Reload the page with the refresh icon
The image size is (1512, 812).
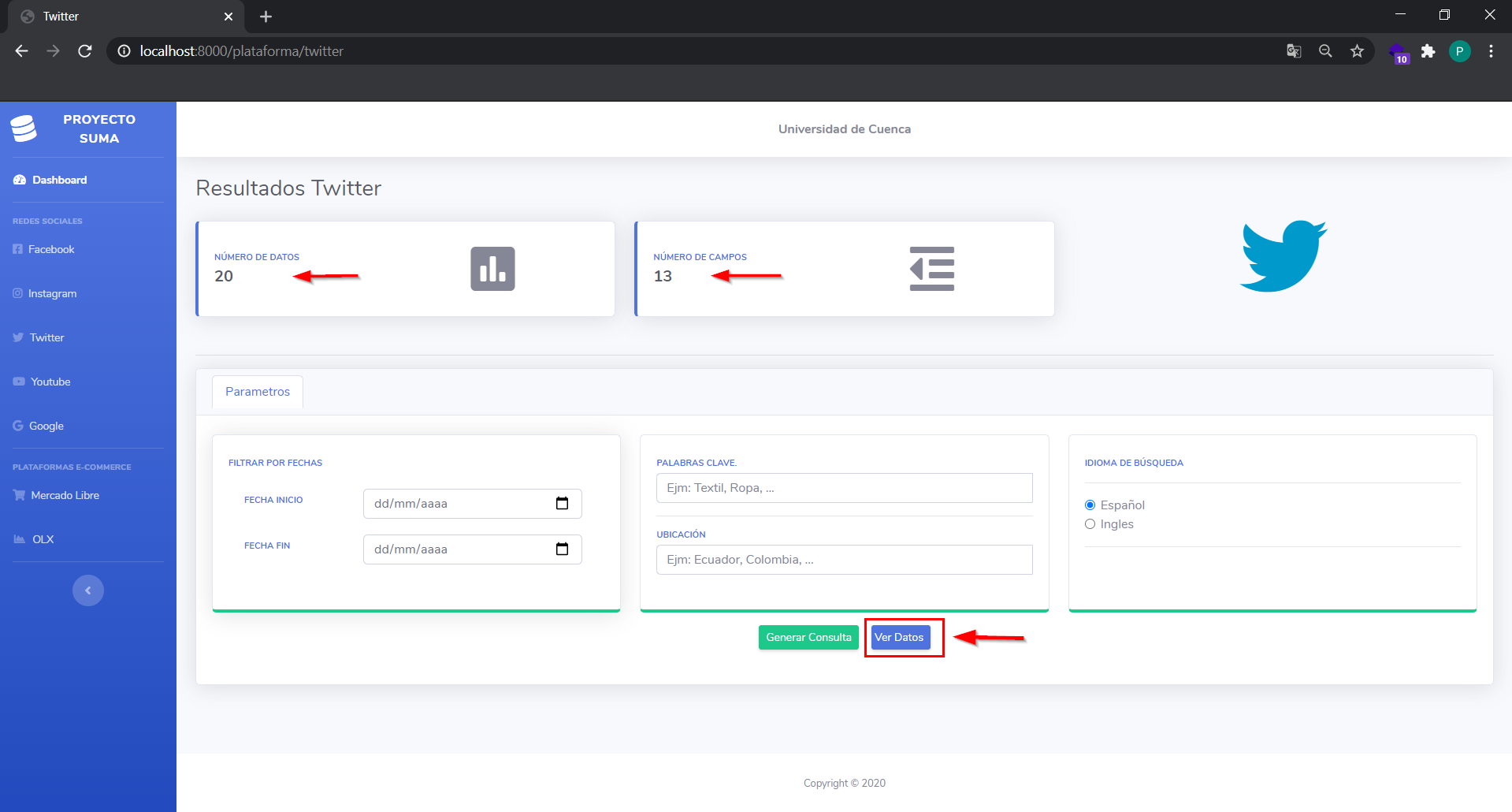85,51
